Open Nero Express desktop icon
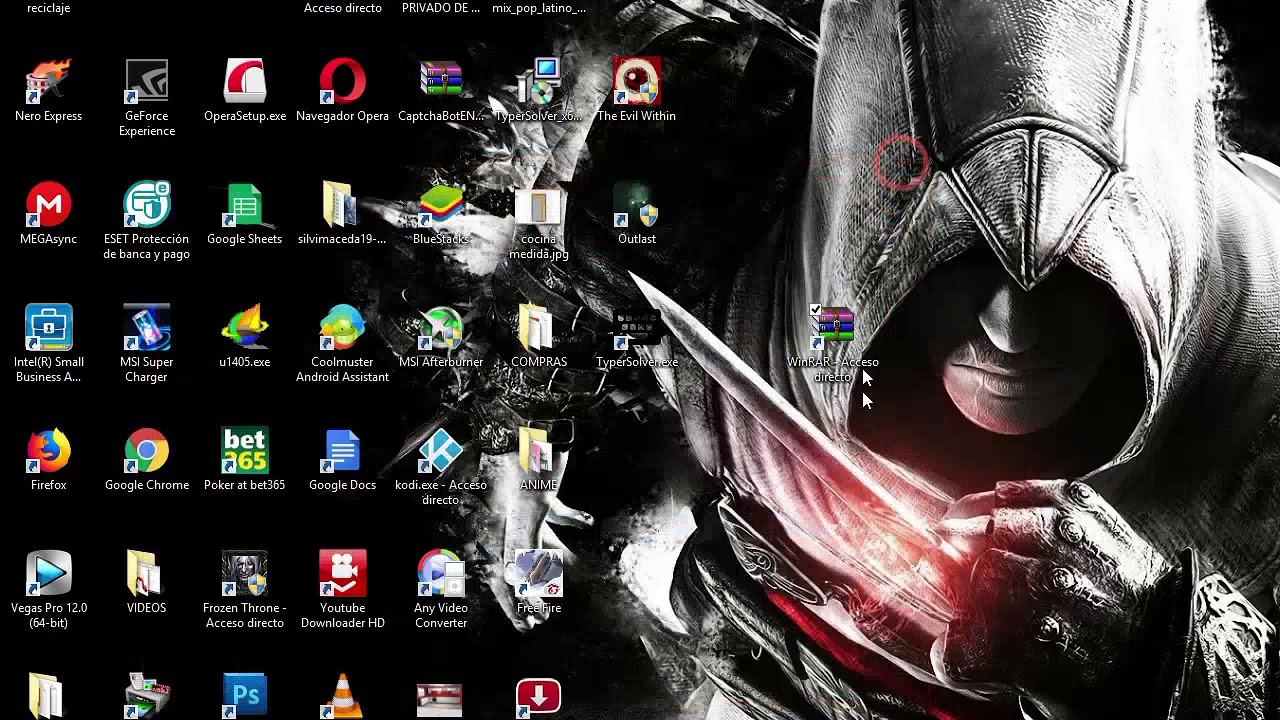The width and height of the screenshot is (1280, 720). 48,82
